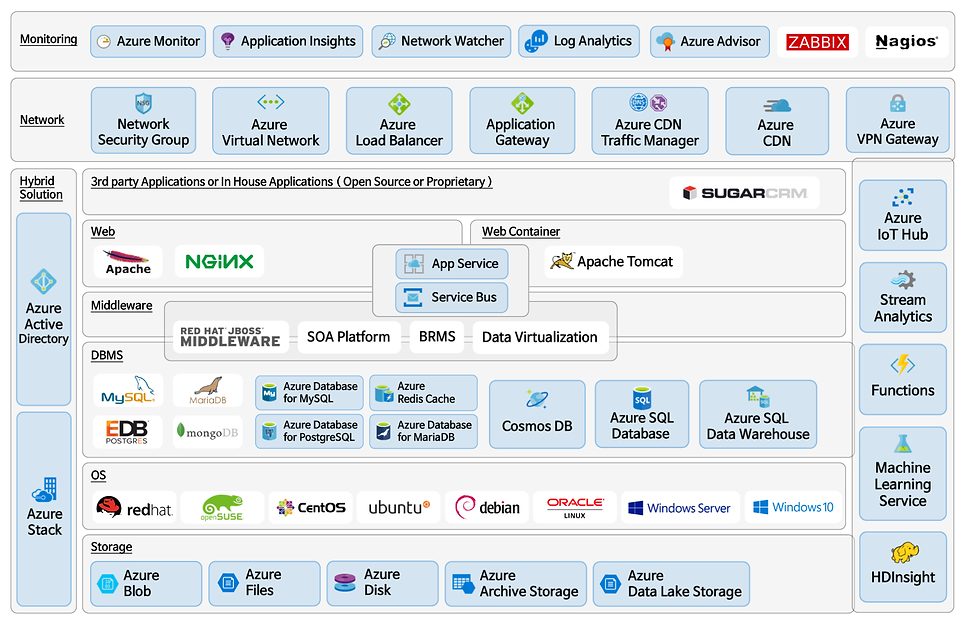Select the Application Insights lightbulb icon
Image resolution: width=965 pixels, height=623 pixels.
[228, 41]
